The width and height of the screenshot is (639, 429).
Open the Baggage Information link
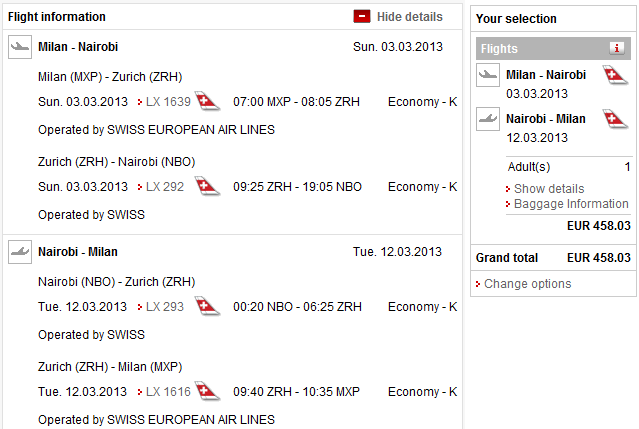click(x=571, y=204)
